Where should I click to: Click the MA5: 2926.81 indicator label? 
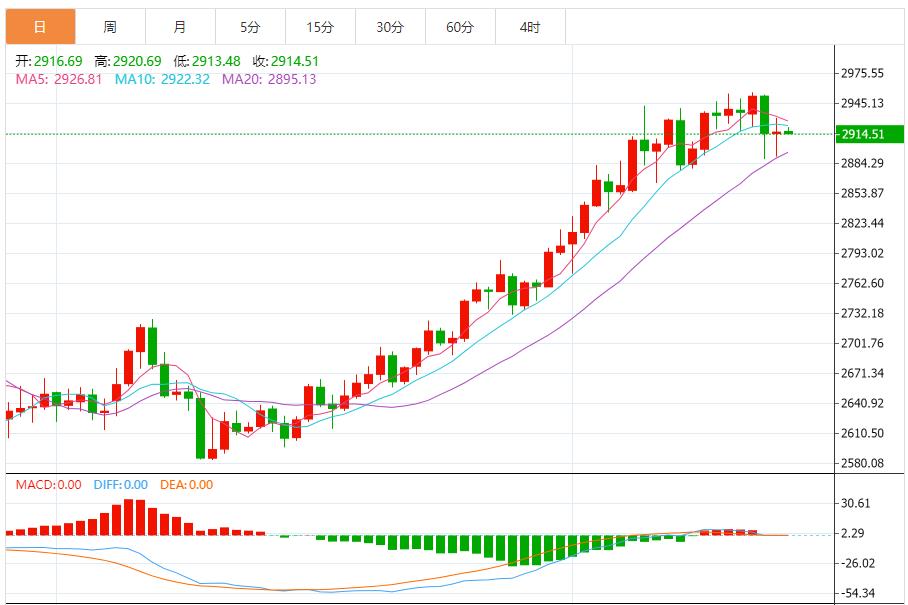pos(58,79)
